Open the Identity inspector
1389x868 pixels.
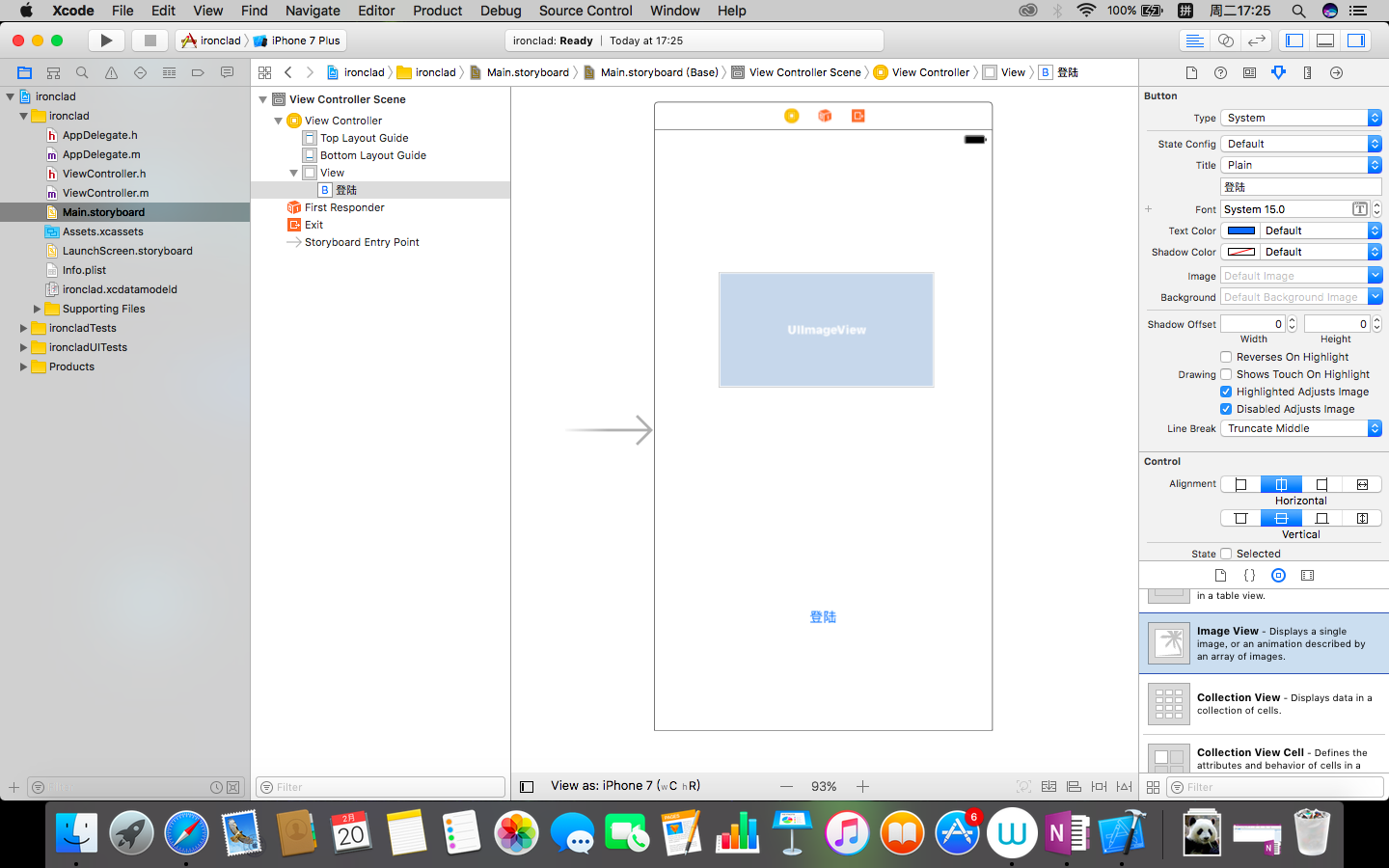(x=1250, y=72)
